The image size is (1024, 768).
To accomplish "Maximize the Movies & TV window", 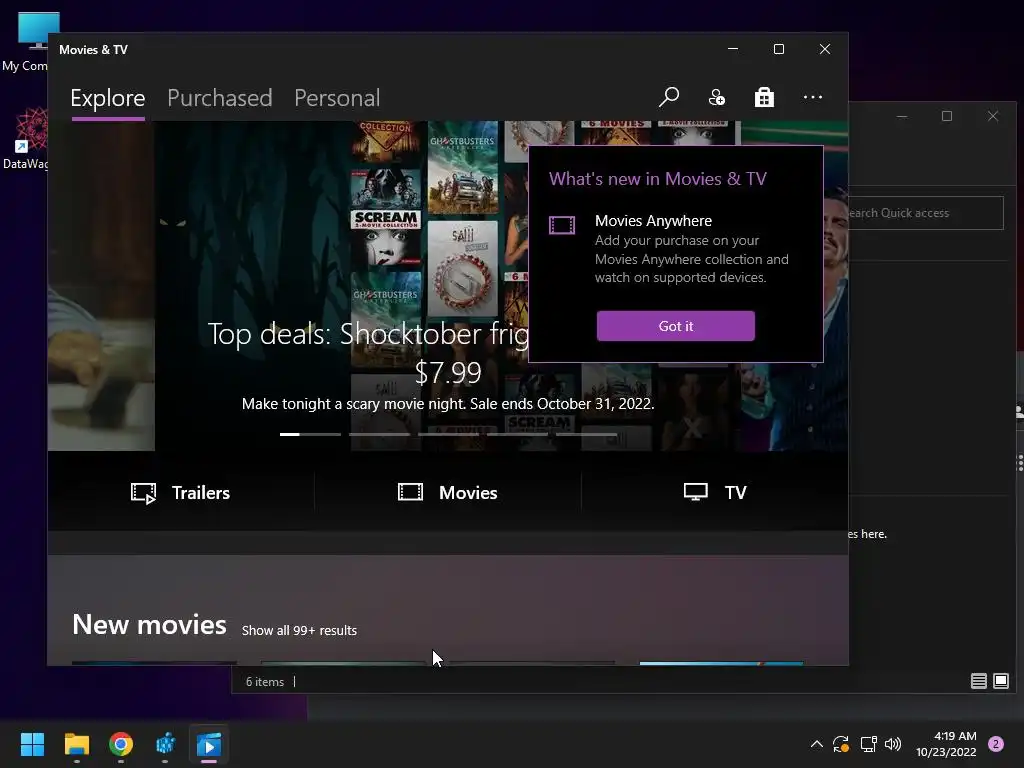I will [778, 49].
